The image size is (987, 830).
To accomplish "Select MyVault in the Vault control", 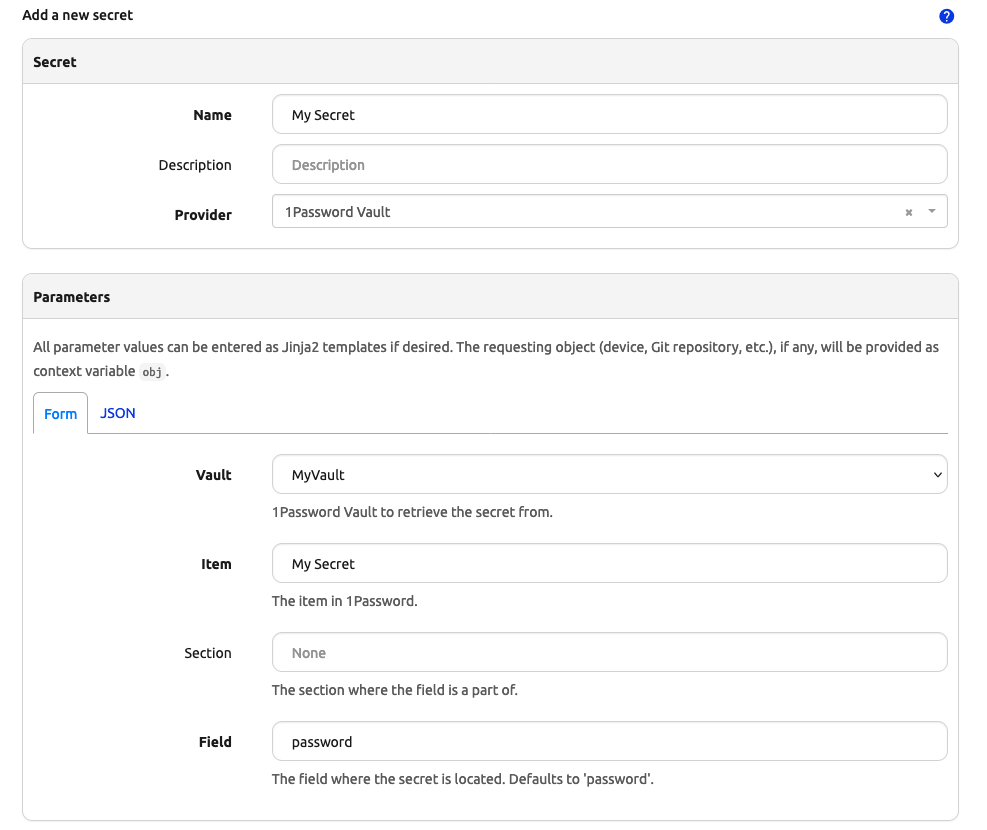I will (609, 475).
